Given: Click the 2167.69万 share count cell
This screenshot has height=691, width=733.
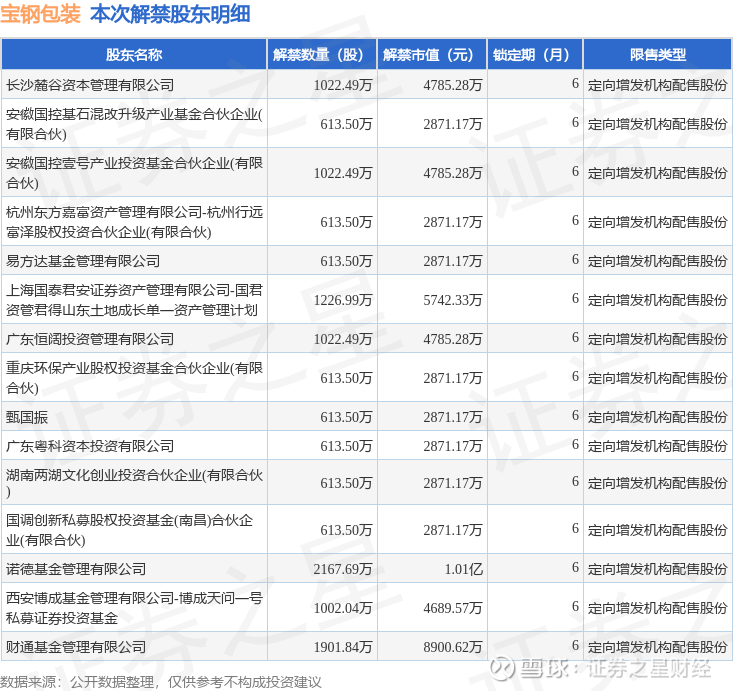Looking at the screenshot, I should coord(322,569).
